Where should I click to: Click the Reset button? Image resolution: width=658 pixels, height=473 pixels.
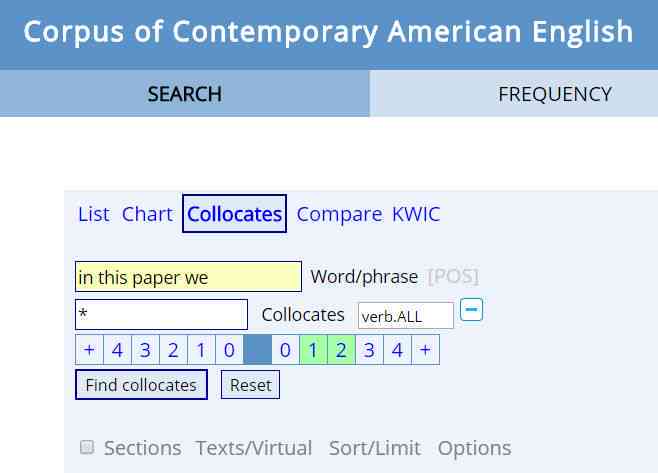coord(251,384)
